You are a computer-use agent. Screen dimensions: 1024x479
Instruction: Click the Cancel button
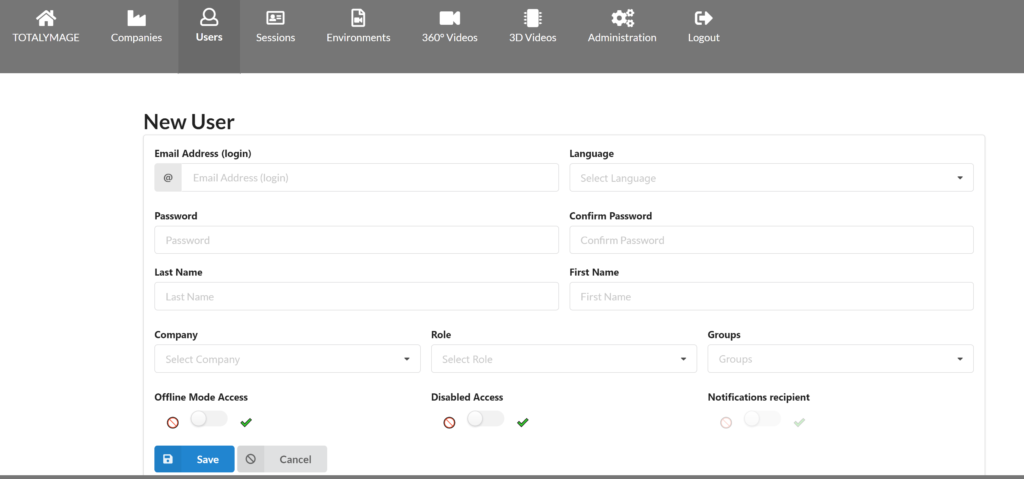[x=282, y=459]
